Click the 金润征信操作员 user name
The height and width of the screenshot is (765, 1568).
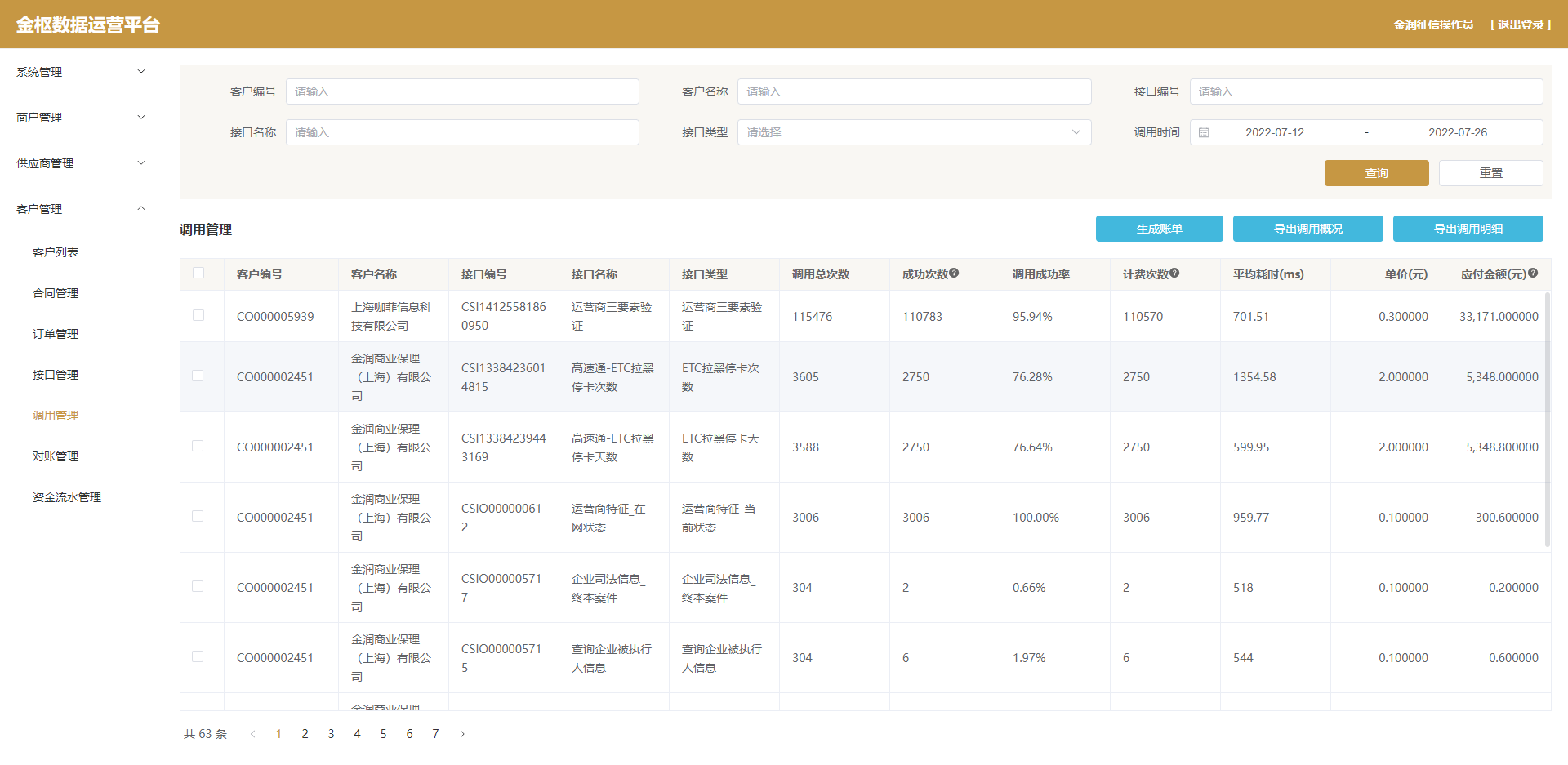click(x=1433, y=24)
